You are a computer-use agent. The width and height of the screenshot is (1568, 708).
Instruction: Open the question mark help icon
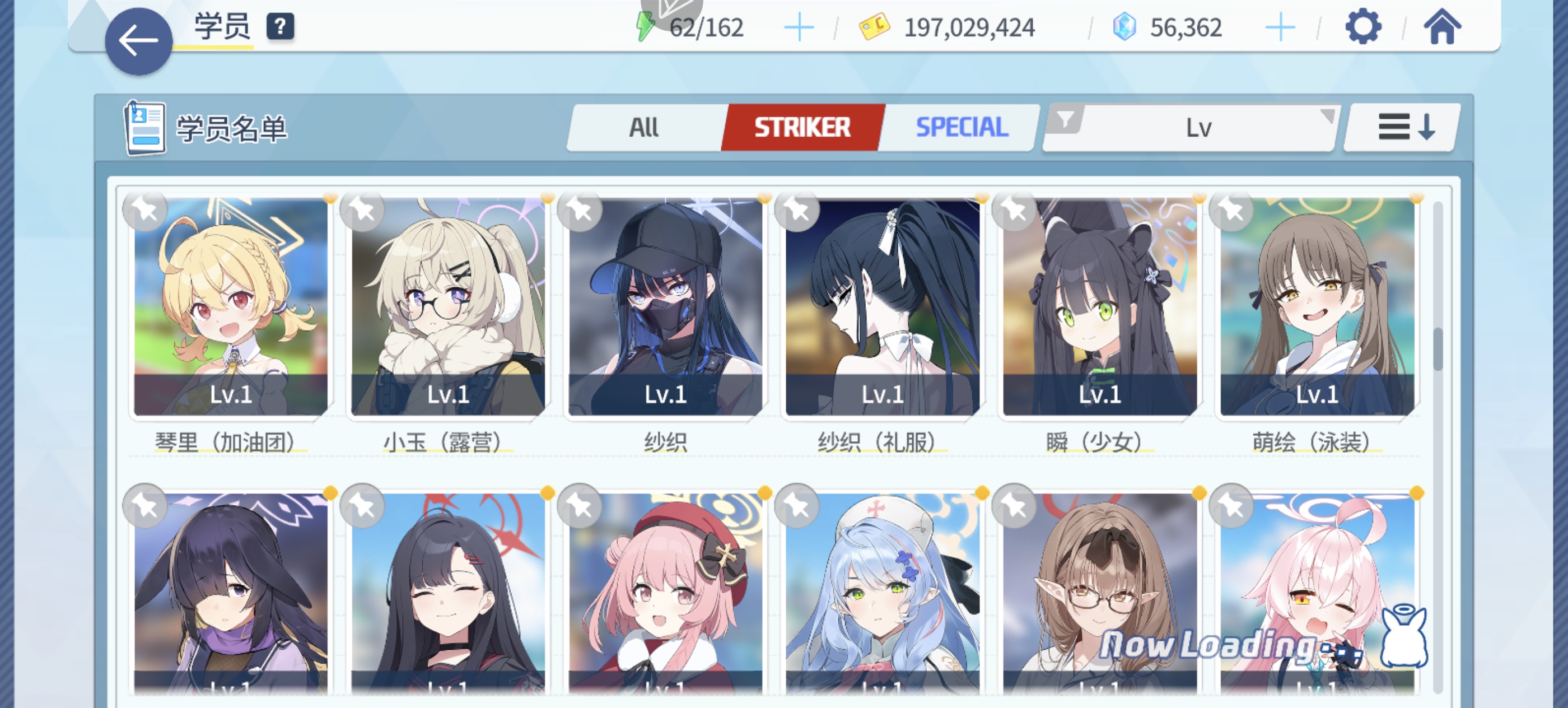pyautogui.click(x=280, y=27)
